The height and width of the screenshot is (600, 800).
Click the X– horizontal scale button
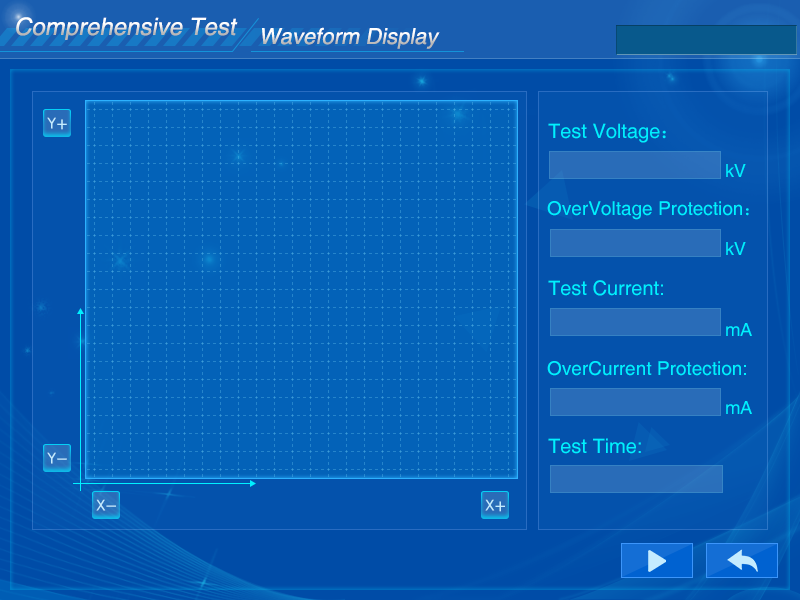(x=106, y=505)
